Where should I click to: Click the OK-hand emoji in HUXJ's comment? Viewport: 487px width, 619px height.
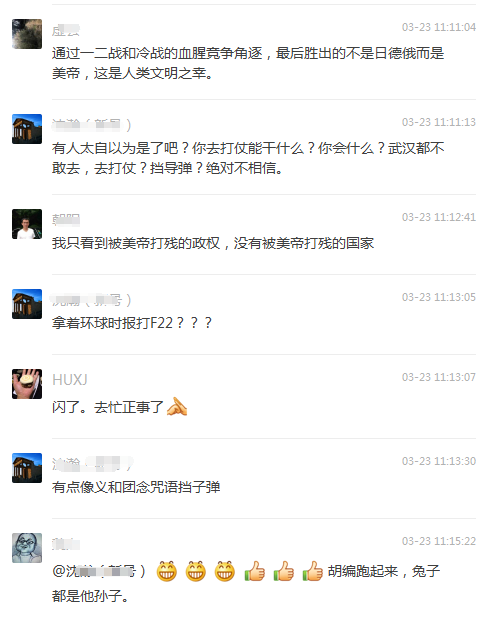[x=177, y=407]
